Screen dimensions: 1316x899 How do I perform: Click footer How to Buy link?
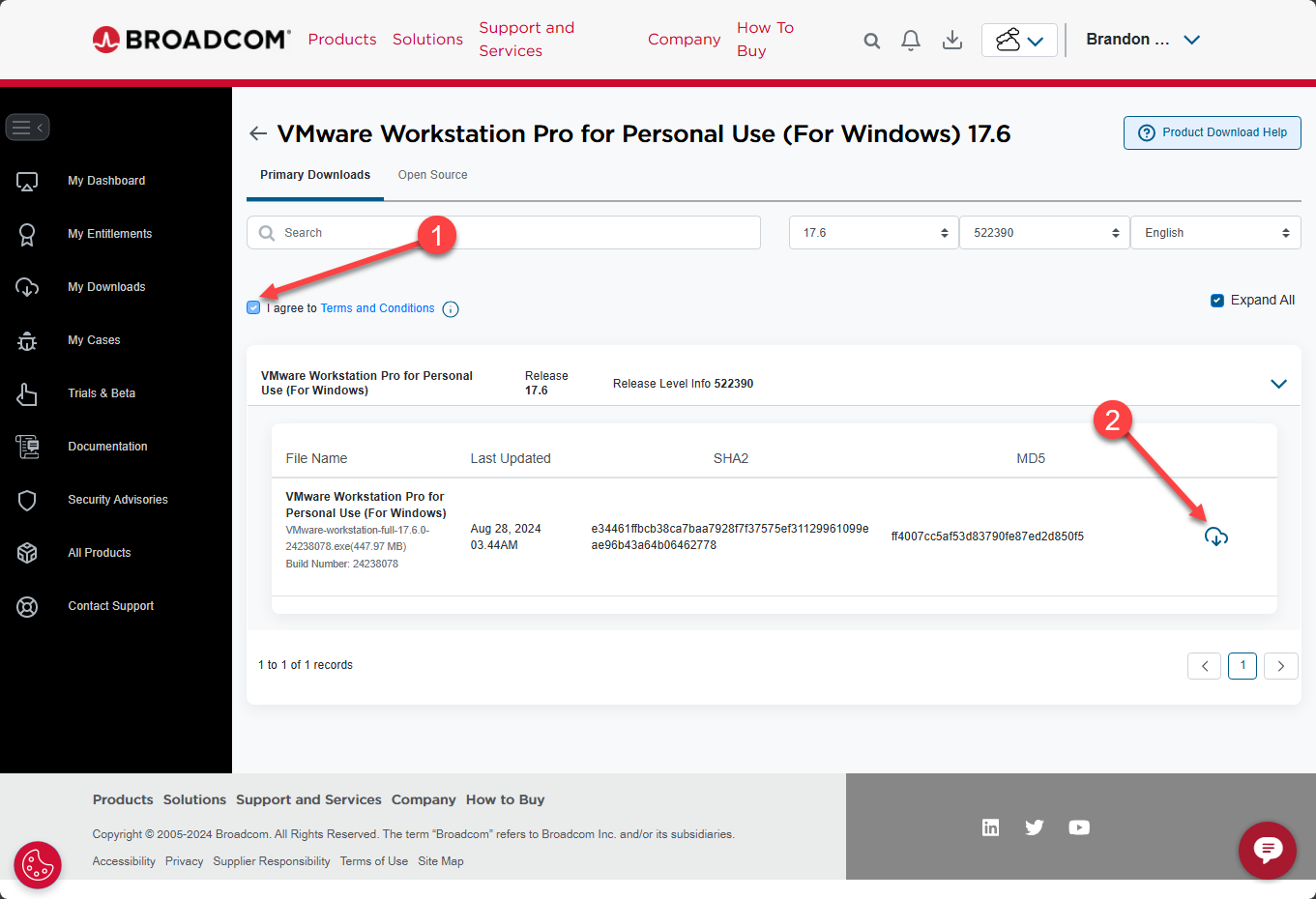[505, 799]
